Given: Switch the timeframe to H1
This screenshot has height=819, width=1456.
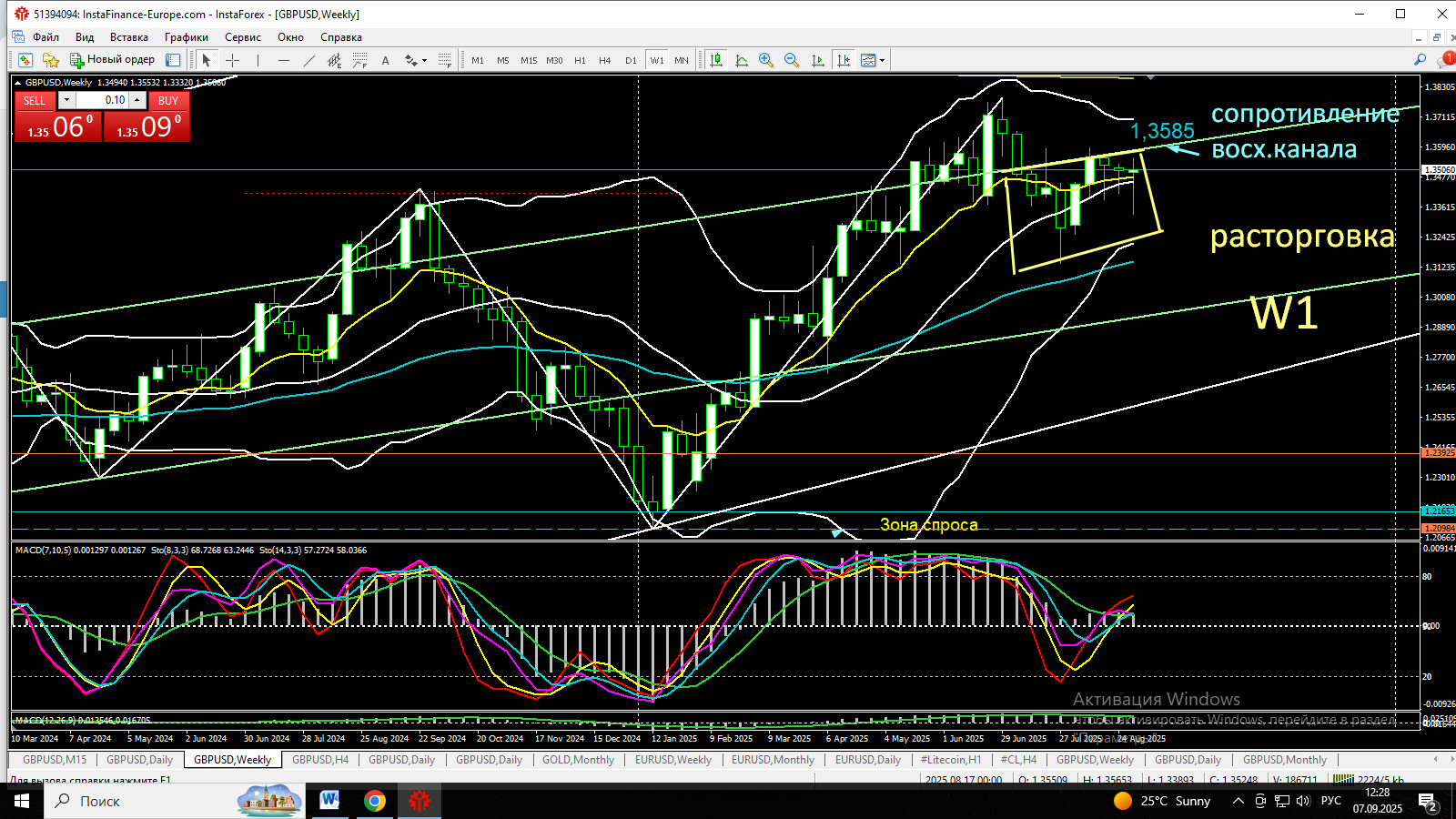Looking at the screenshot, I should pos(580,60).
